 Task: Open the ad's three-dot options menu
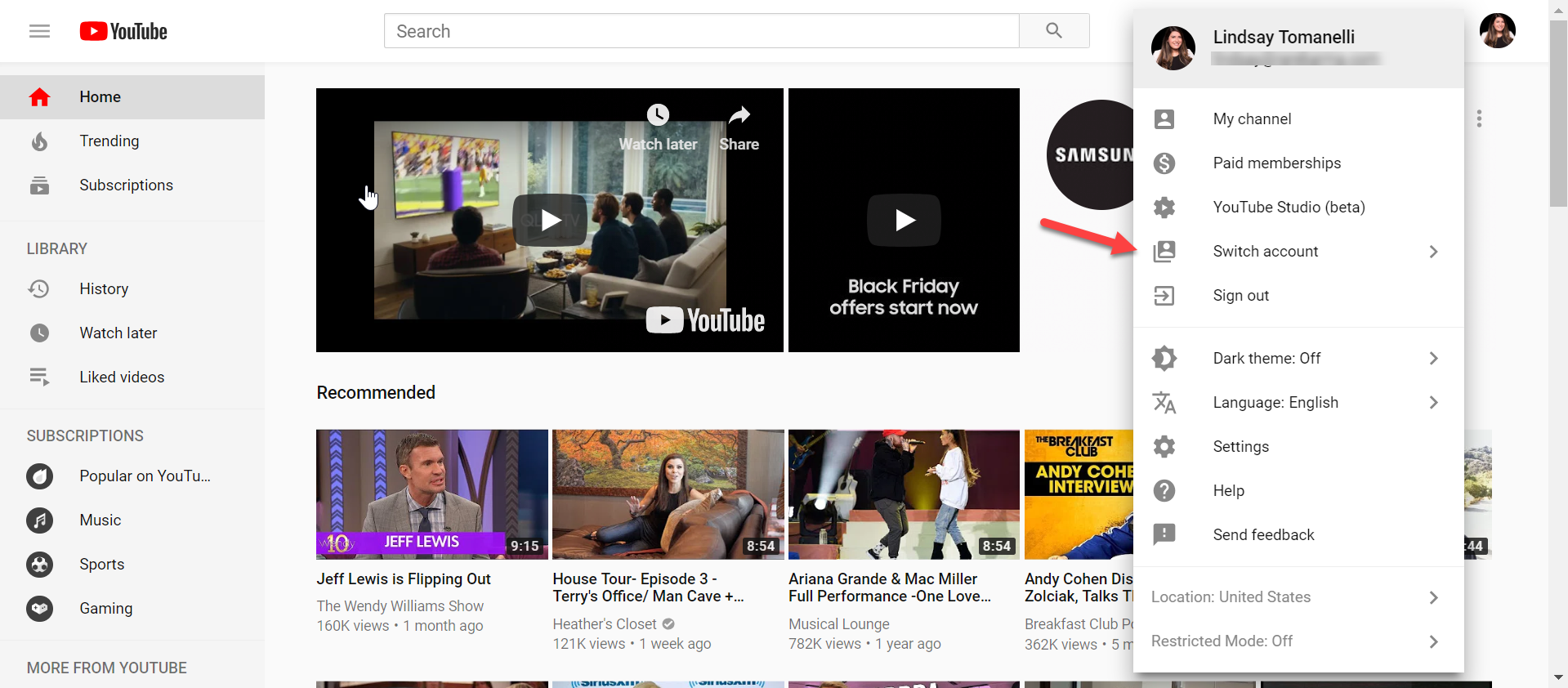point(1479,118)
